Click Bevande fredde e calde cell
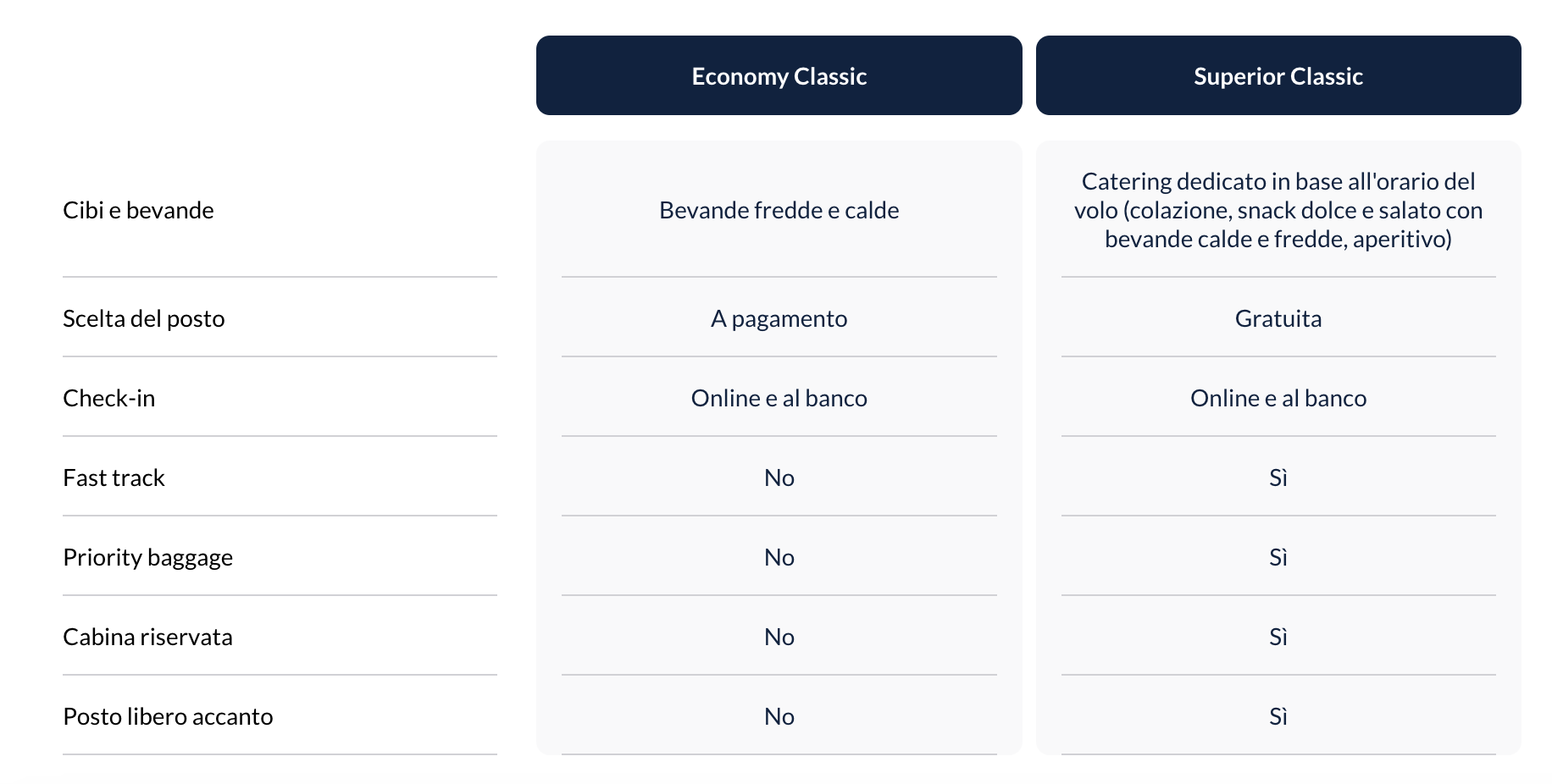1552x784 pixels. pyautogui.click(x=779, y=210)
